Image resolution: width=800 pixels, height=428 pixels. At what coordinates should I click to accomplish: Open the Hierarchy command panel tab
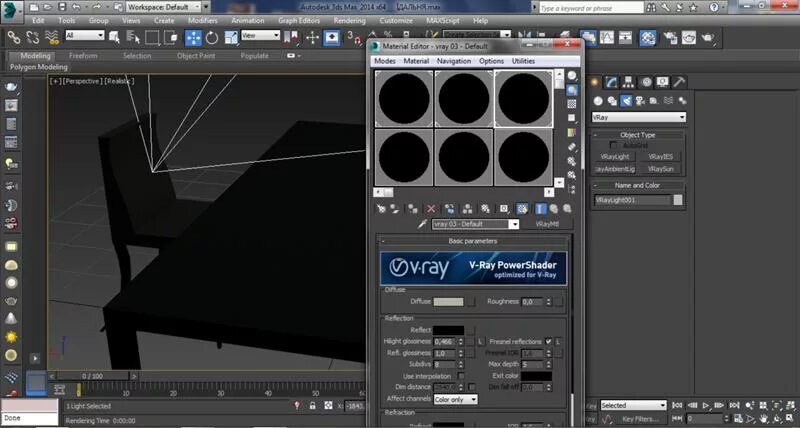pyautogui.click(x=629, y=82)
